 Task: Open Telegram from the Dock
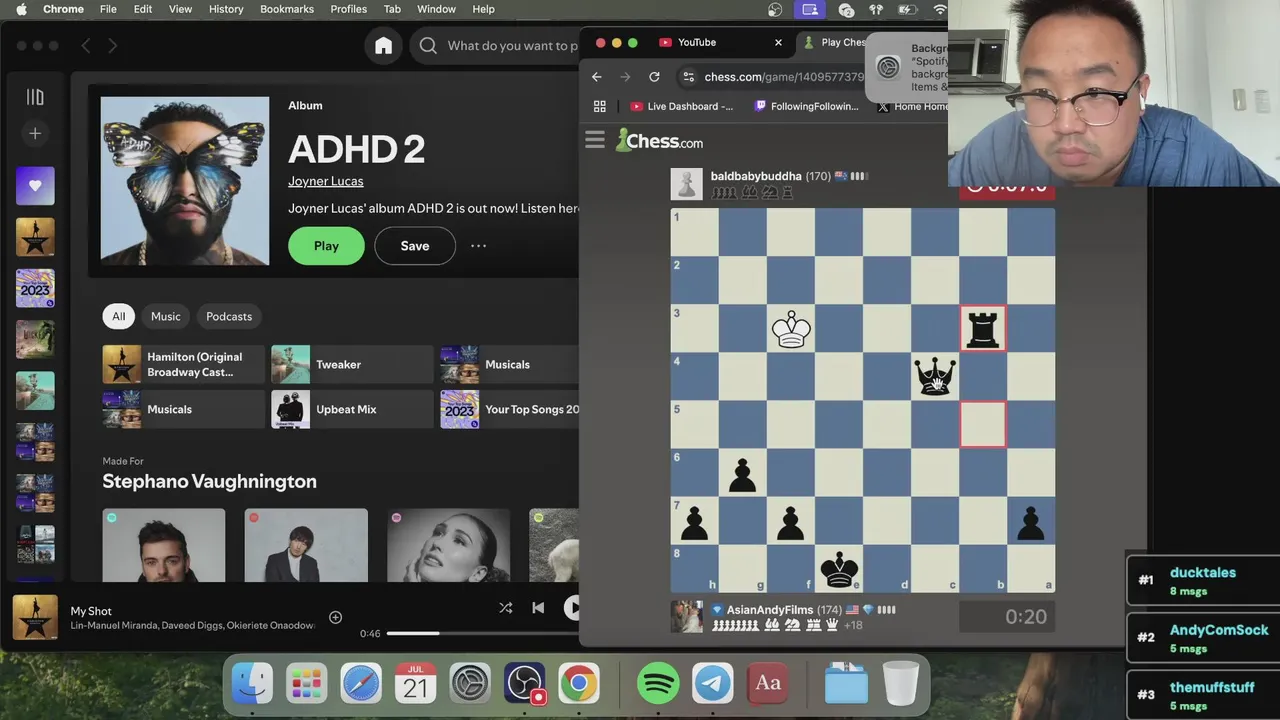(x=713, y=684)
